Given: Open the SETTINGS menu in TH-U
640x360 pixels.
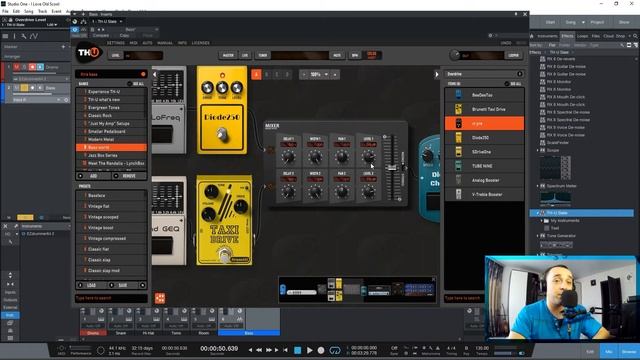Looking at the screenshot, I should point(116,43).
